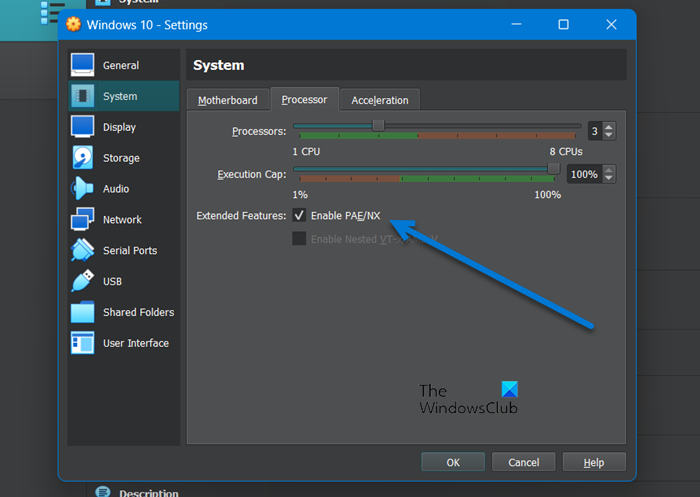Click the Cancel button
The image size is (700, 497).
524,462
